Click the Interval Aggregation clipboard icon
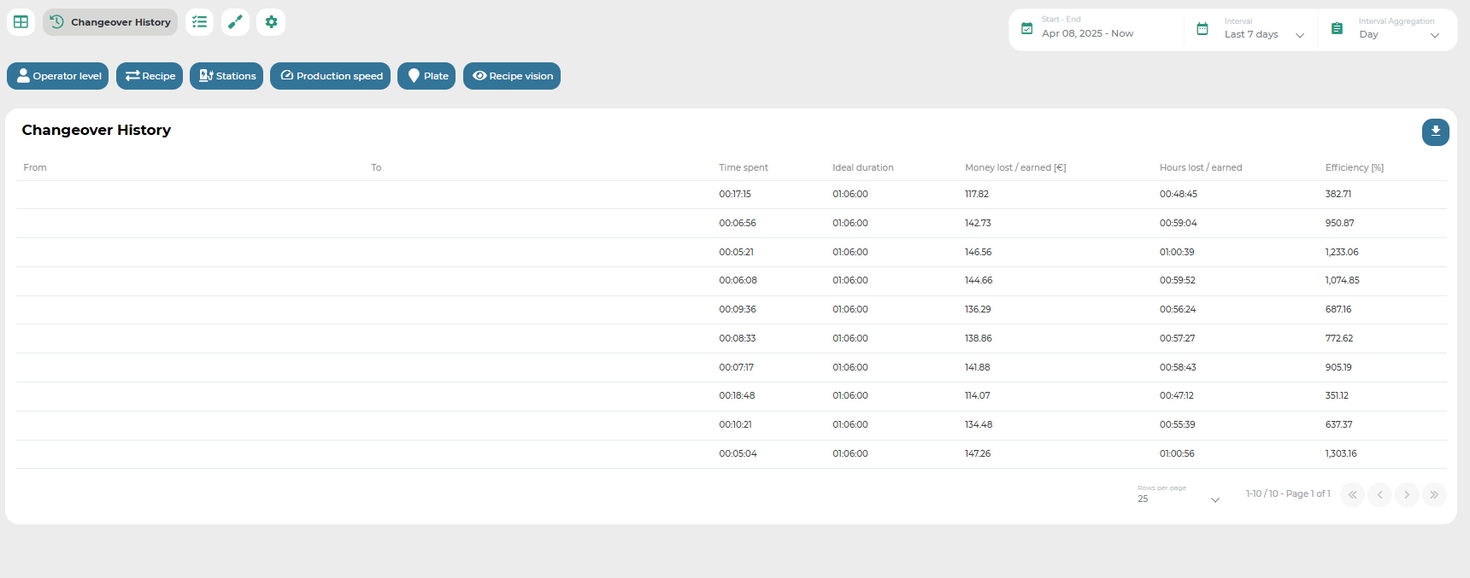1470x578 pixels. click(x=1337, y=29)
